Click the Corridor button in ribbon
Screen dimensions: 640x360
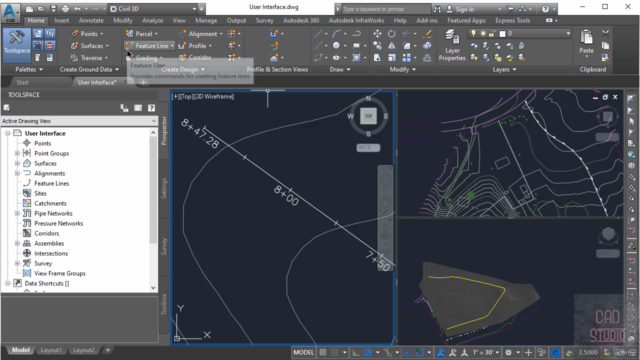coord(196,58)
